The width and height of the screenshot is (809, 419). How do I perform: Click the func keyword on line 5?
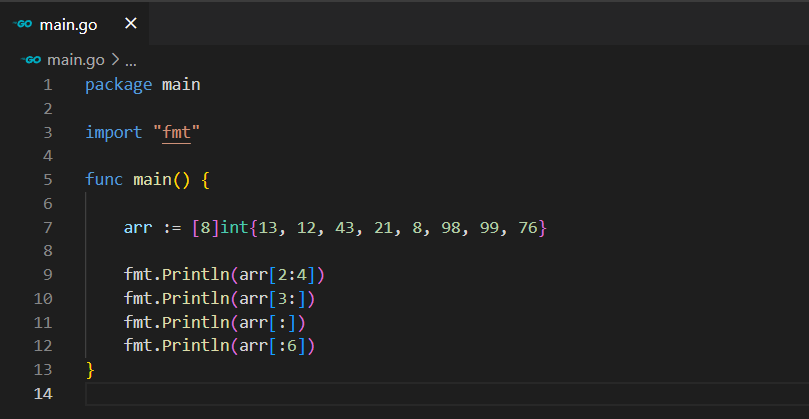pos(104,180)
